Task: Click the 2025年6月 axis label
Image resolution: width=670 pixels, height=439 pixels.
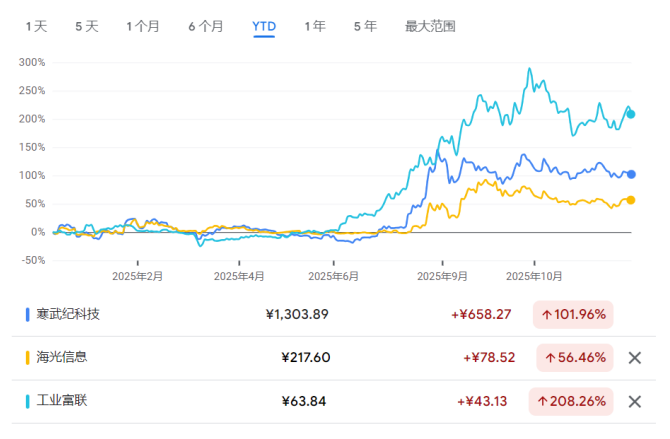Action: tap(334, 277)
